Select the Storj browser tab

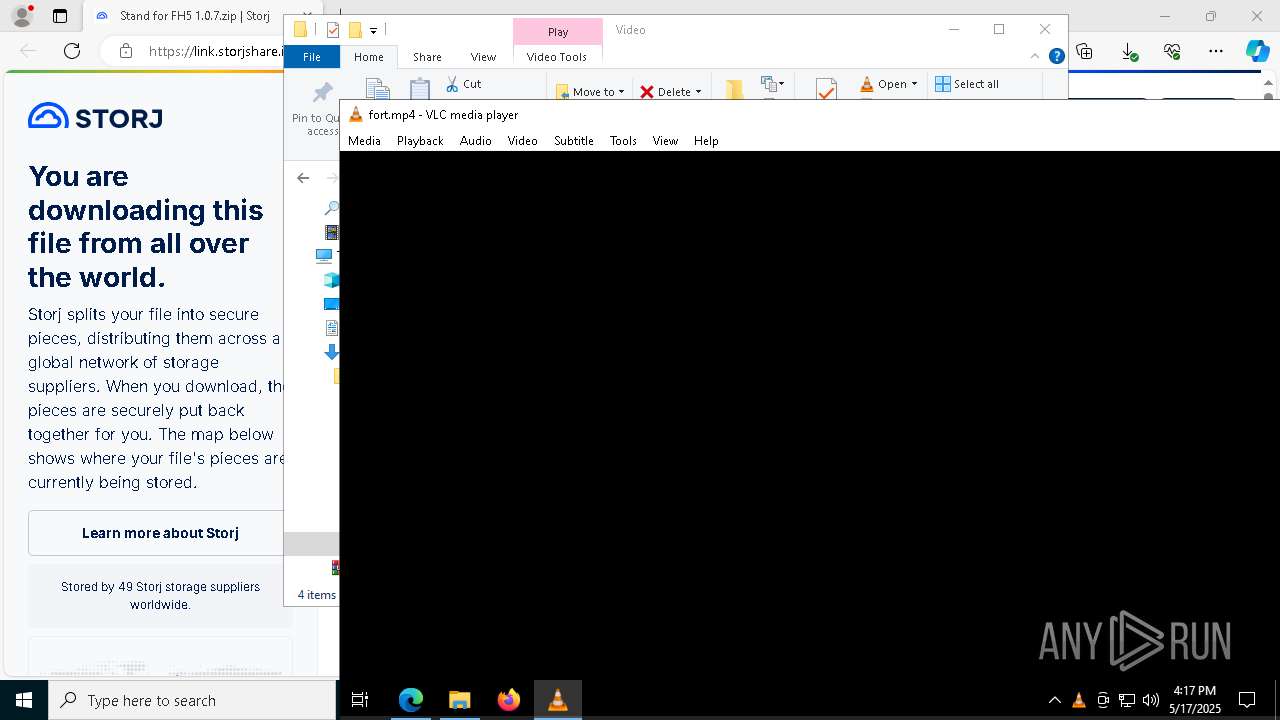pyautogui.click(x=185, y=16)
